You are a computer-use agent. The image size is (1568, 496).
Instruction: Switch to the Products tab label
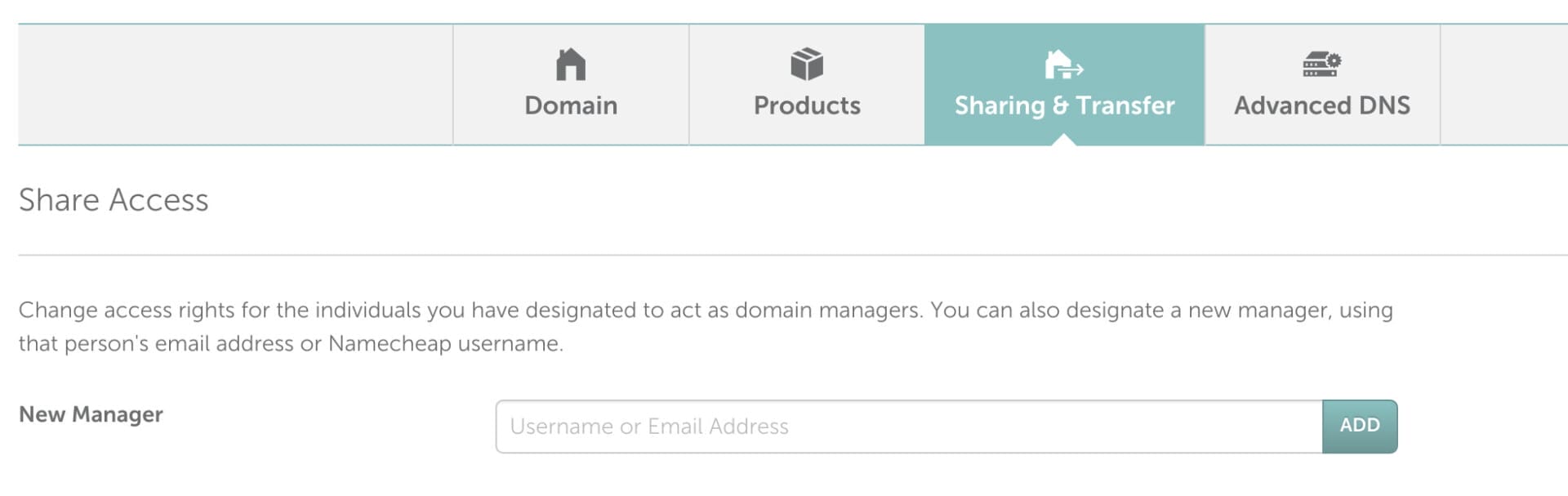pyautogui.click(x=807, y=105)
